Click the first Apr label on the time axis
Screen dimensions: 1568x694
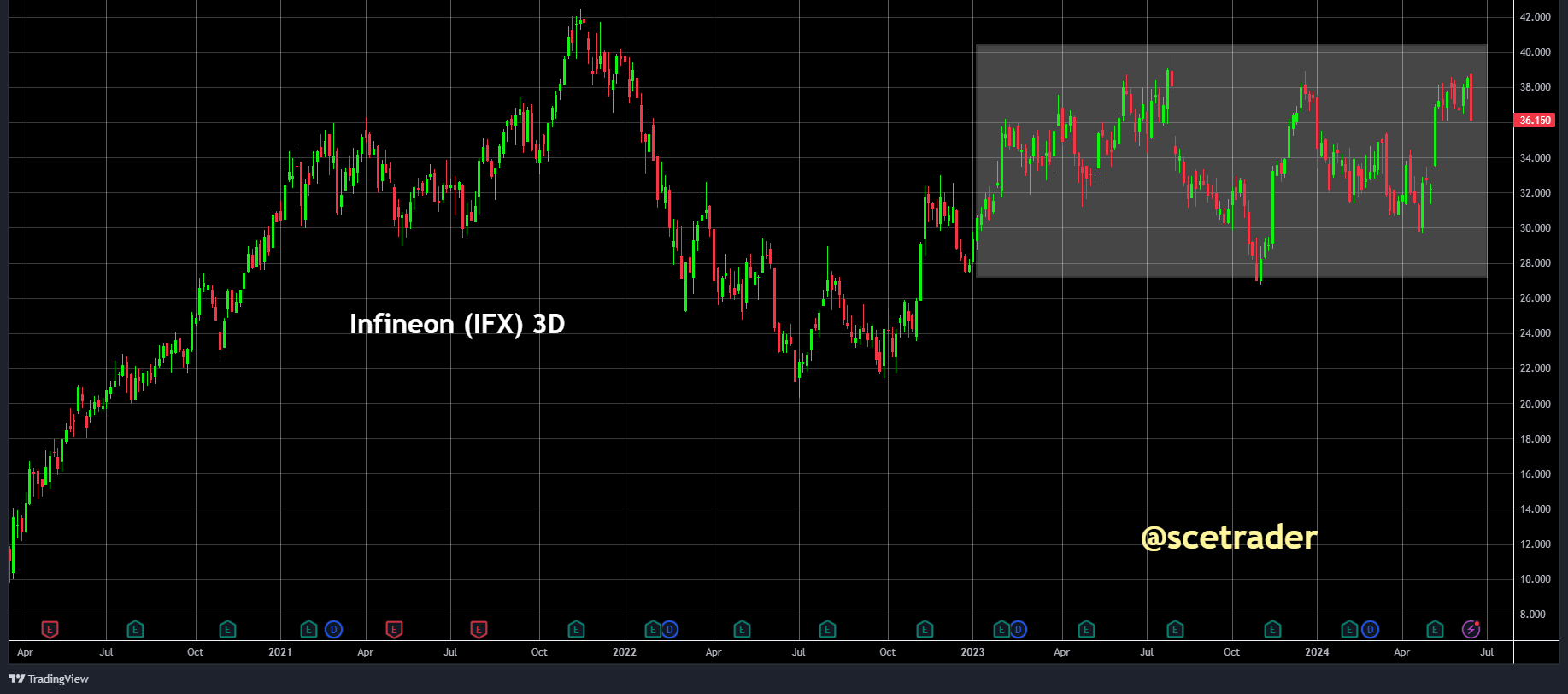pyautogui.click(x=25, y=652)
